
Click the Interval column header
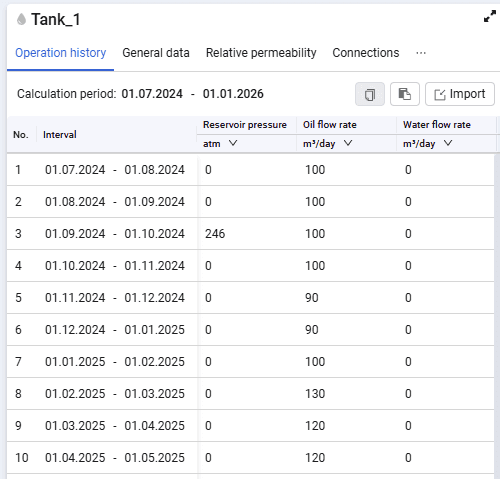(60, 135)
